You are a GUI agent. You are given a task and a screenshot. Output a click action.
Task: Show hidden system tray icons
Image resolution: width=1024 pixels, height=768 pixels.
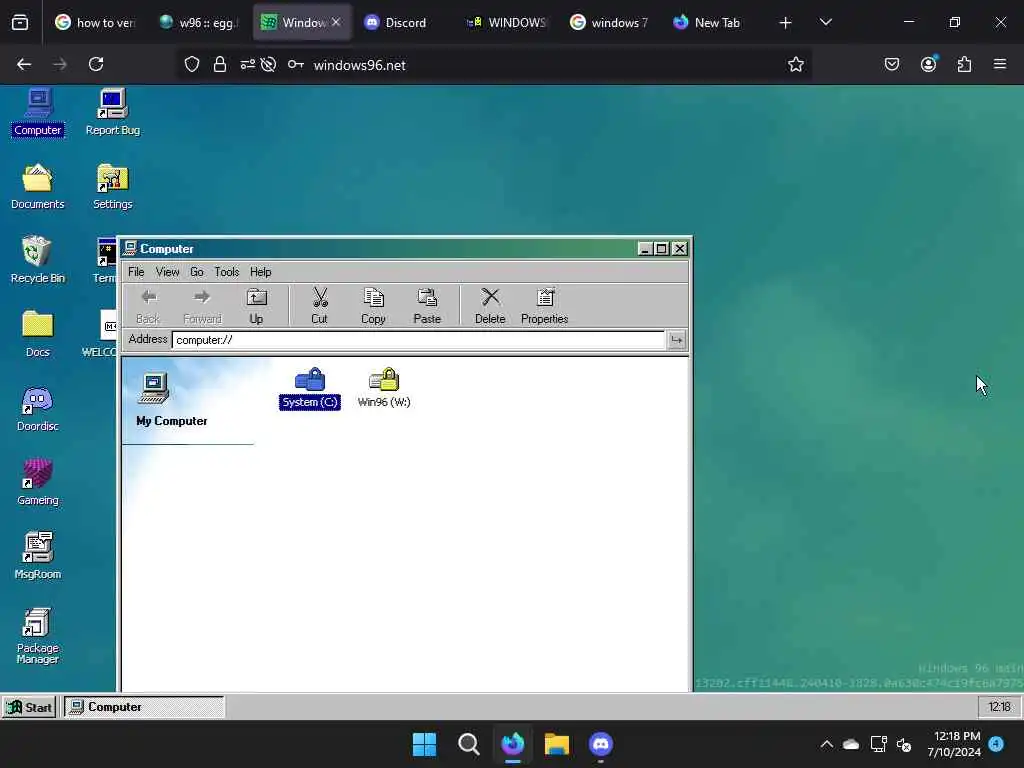(x=827, y=744)
